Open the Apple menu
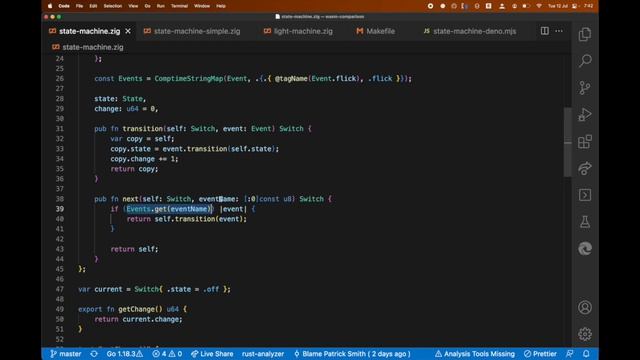The width and height of the screenshot is (640, 360). (50, 6)
